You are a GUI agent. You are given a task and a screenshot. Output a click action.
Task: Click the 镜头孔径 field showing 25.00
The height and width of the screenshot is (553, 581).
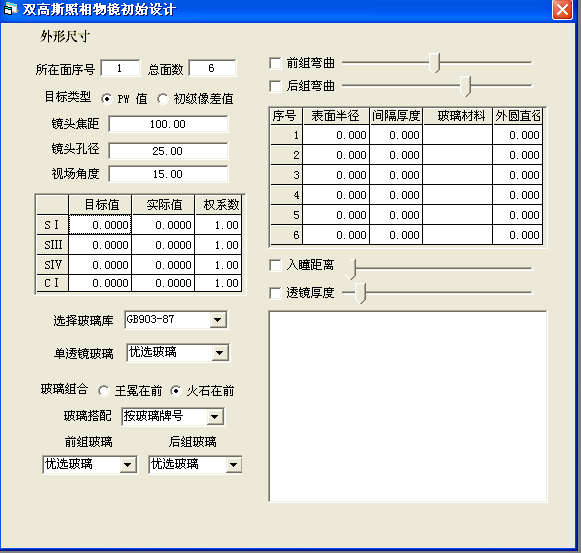169,151
